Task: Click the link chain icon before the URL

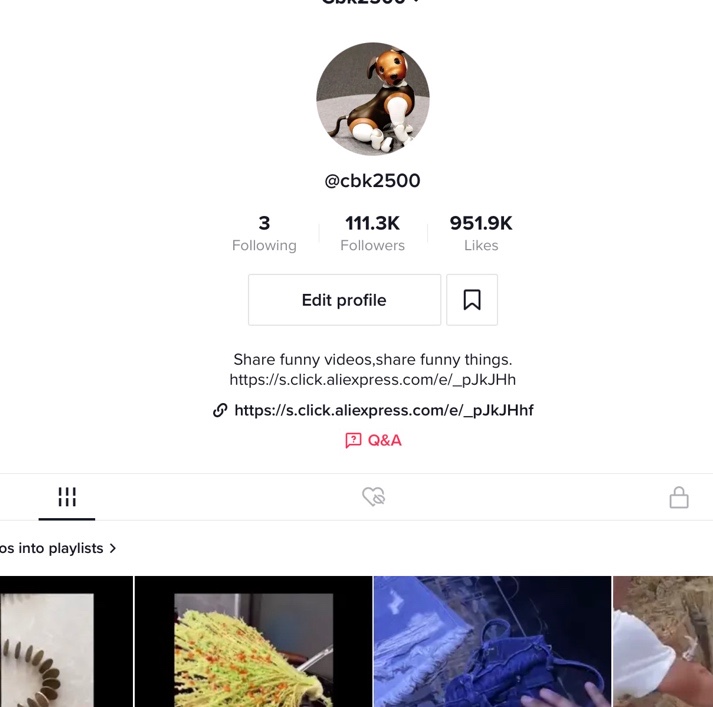Action: 220,410
